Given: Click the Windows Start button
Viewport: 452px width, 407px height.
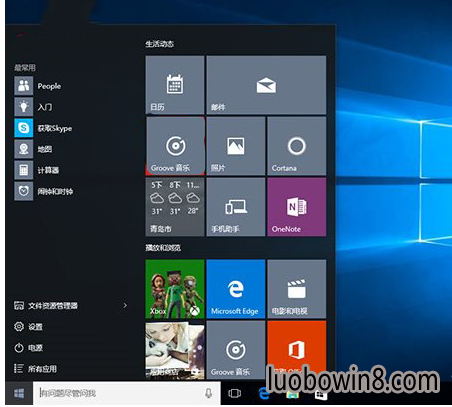Looking at the screenshot, I should [19, 393].
